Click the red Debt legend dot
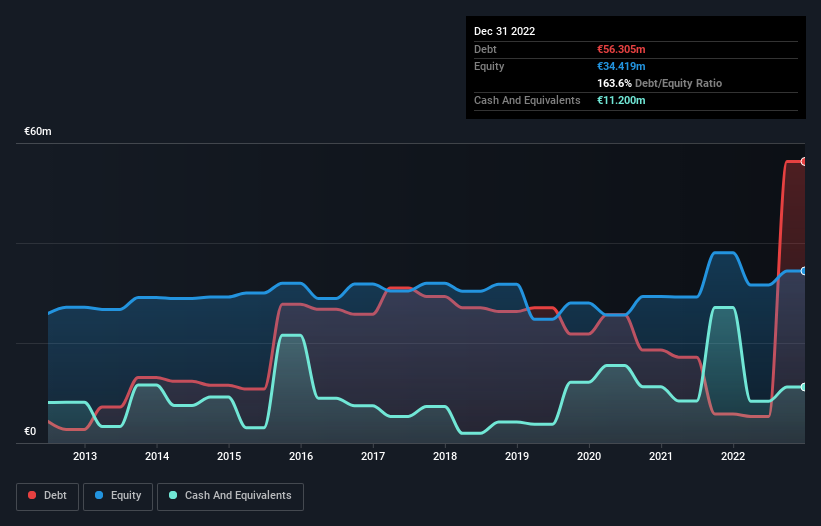This screenshot has width=821, height=526. click(x=32, y=495)
